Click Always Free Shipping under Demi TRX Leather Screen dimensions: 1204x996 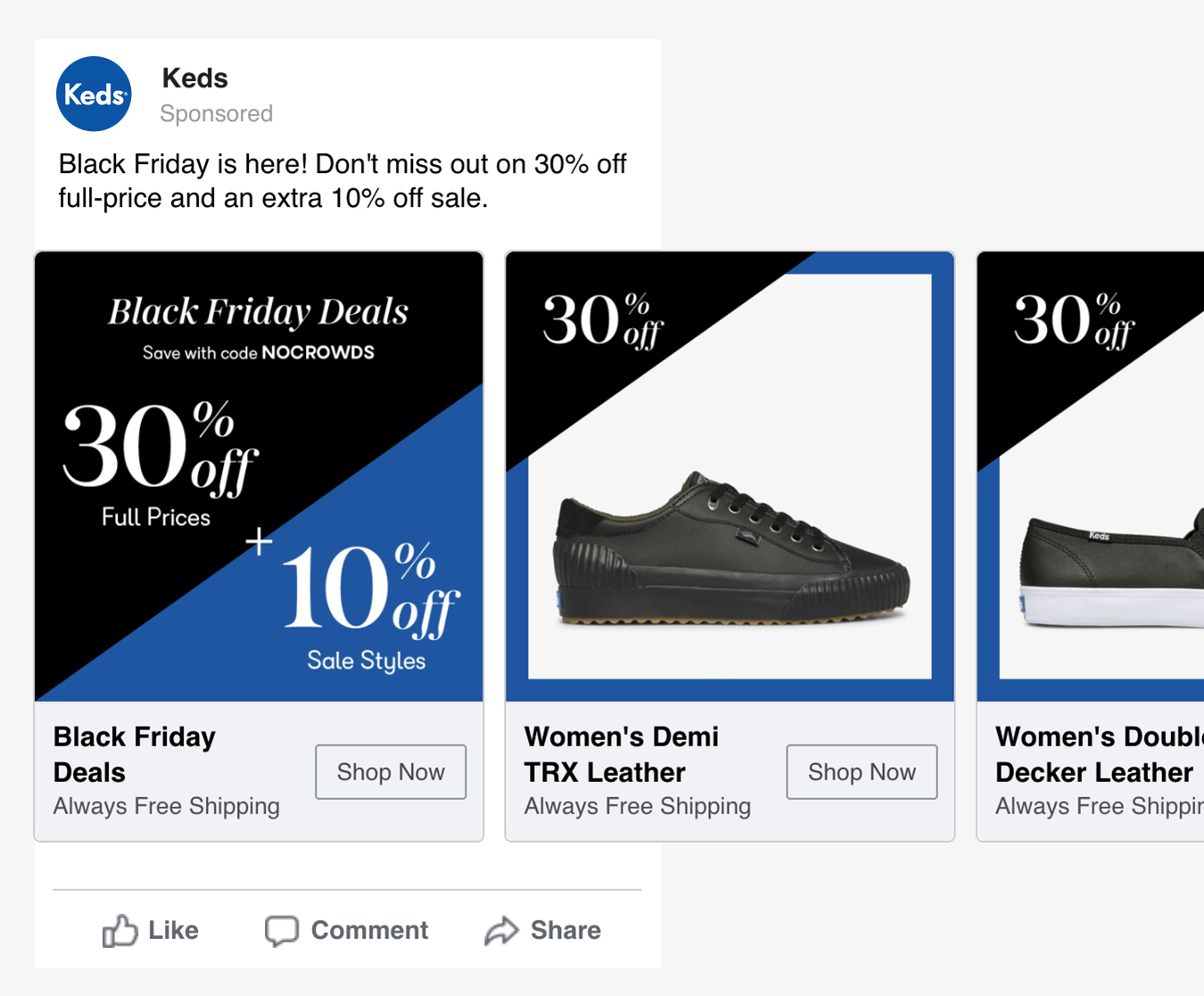click(637, 807)
